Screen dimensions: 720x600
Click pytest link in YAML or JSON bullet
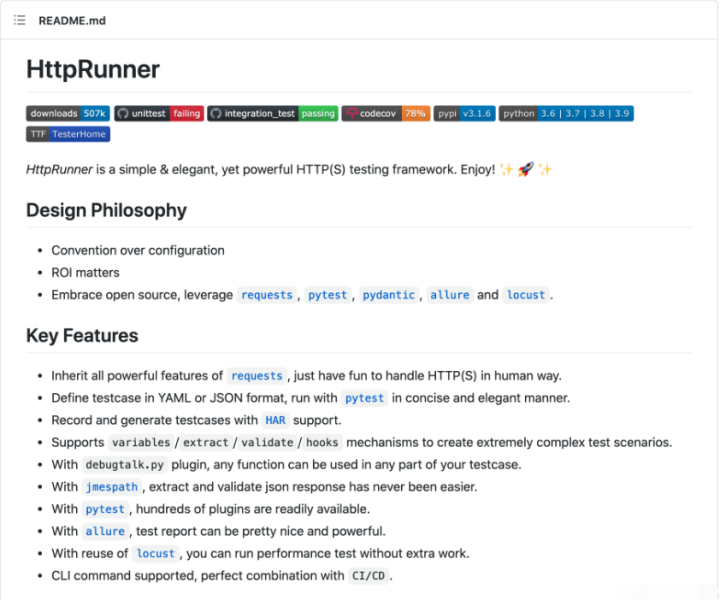364,398
